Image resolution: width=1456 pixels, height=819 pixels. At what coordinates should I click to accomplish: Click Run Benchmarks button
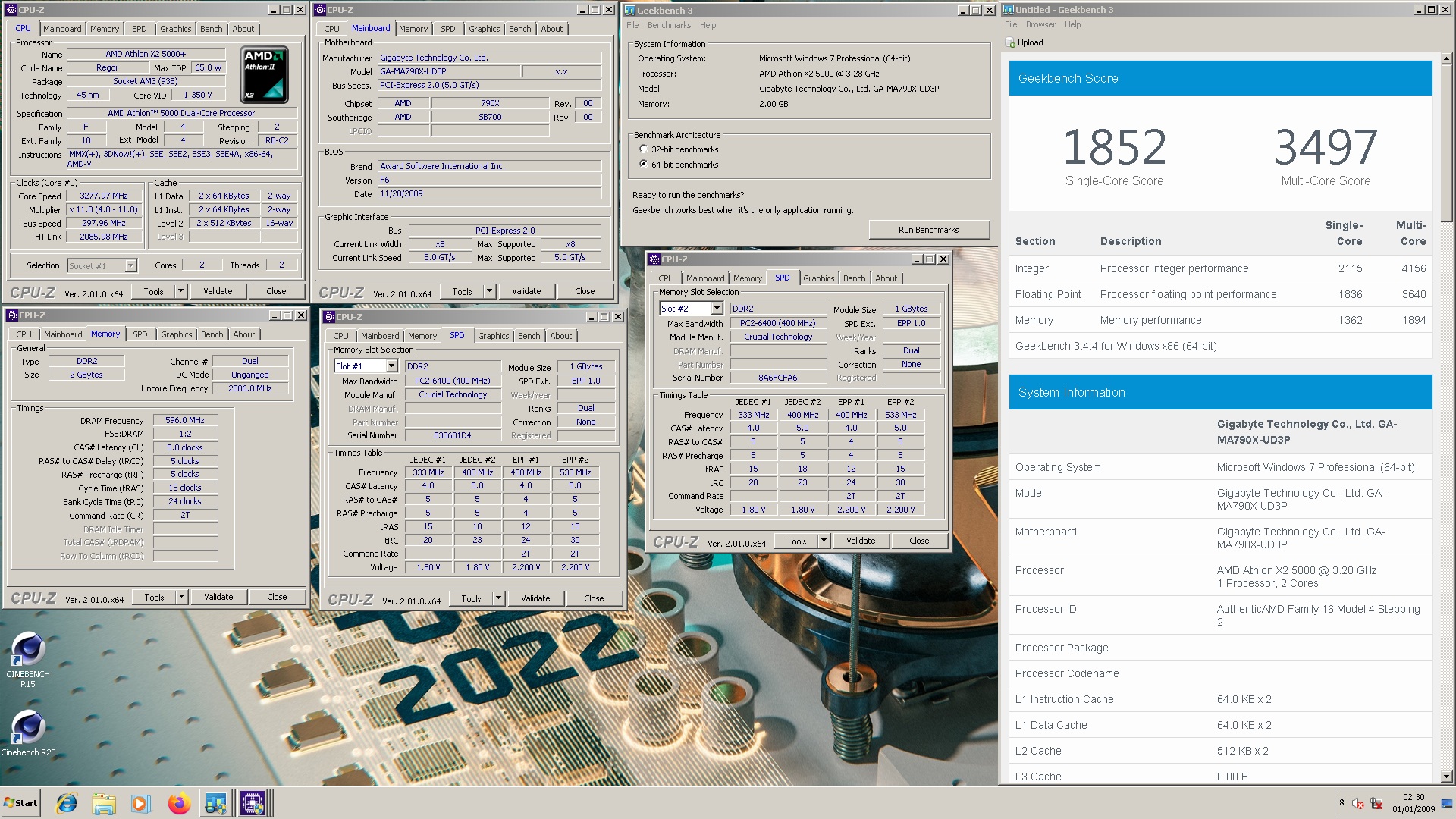click(x=928, y=230)
